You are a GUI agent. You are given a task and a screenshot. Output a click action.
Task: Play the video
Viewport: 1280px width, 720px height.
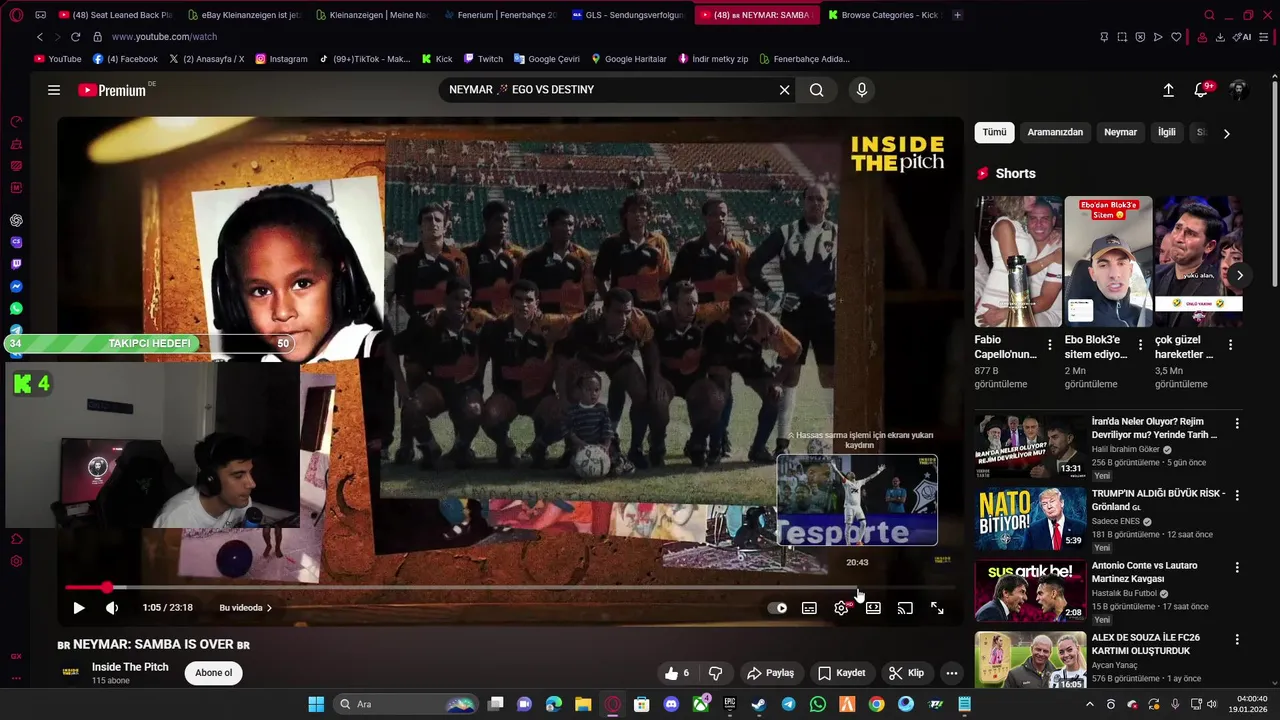point(79,608)
